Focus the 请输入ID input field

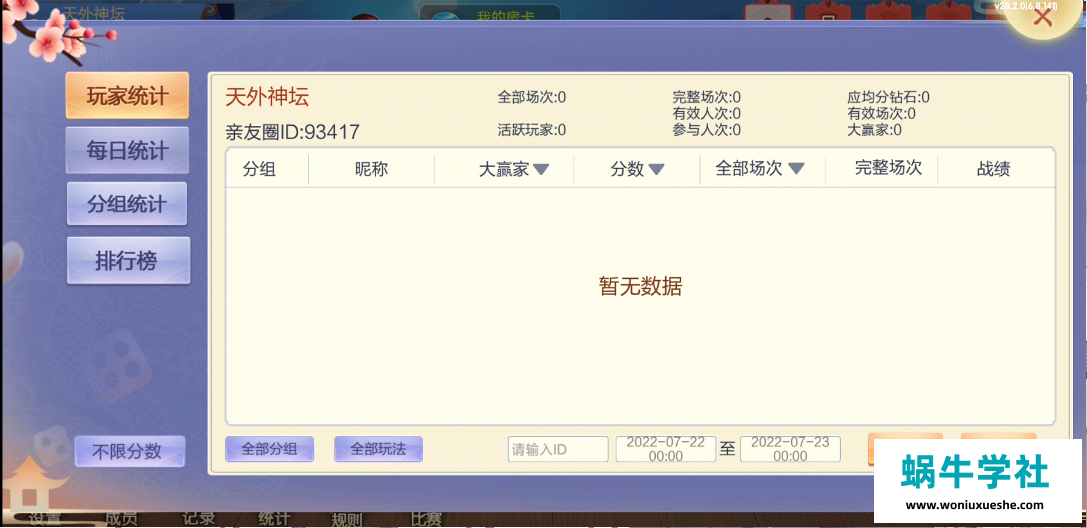tap(558, 449)
